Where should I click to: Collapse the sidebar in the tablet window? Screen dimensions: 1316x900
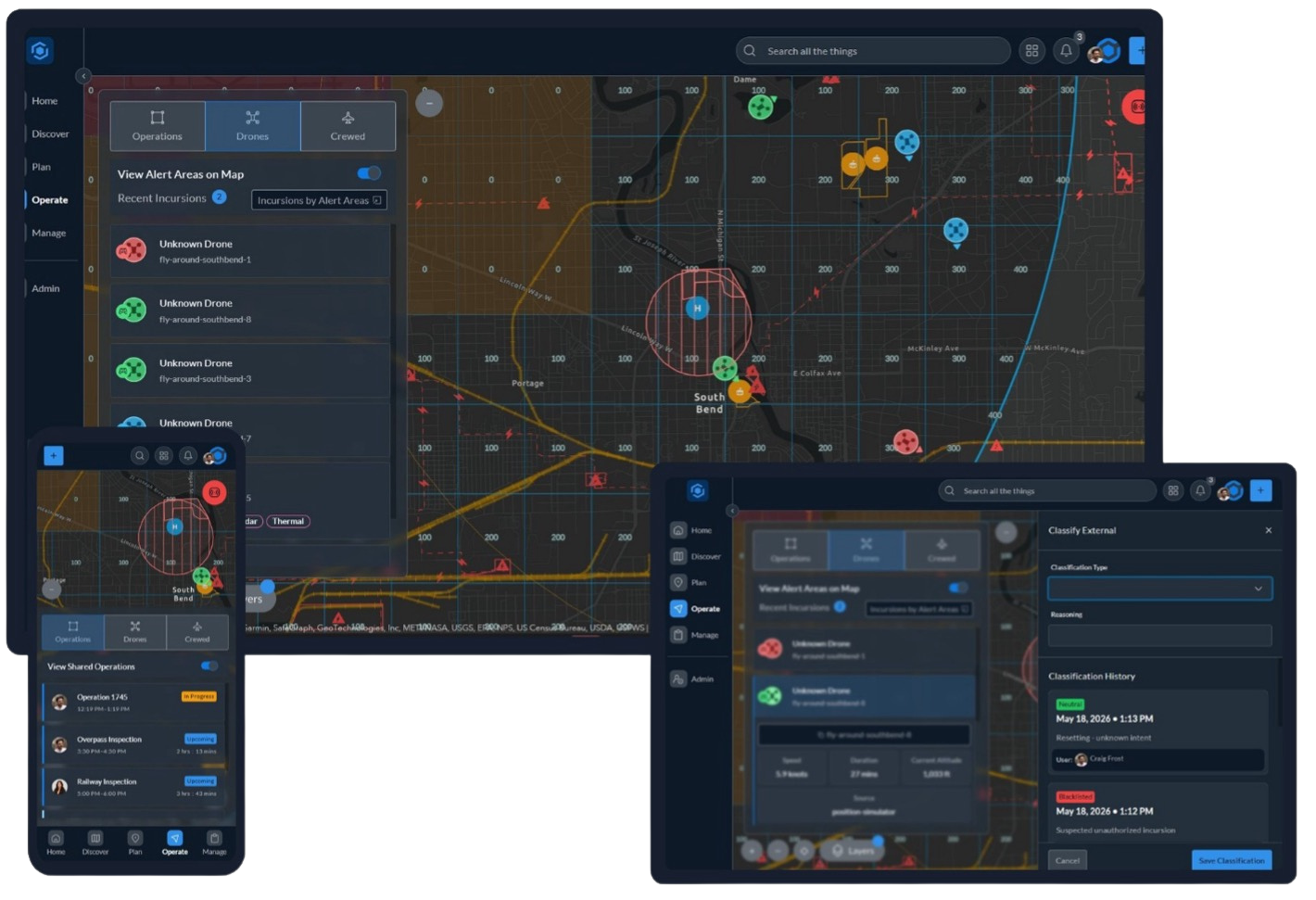(x=732, y=511)
